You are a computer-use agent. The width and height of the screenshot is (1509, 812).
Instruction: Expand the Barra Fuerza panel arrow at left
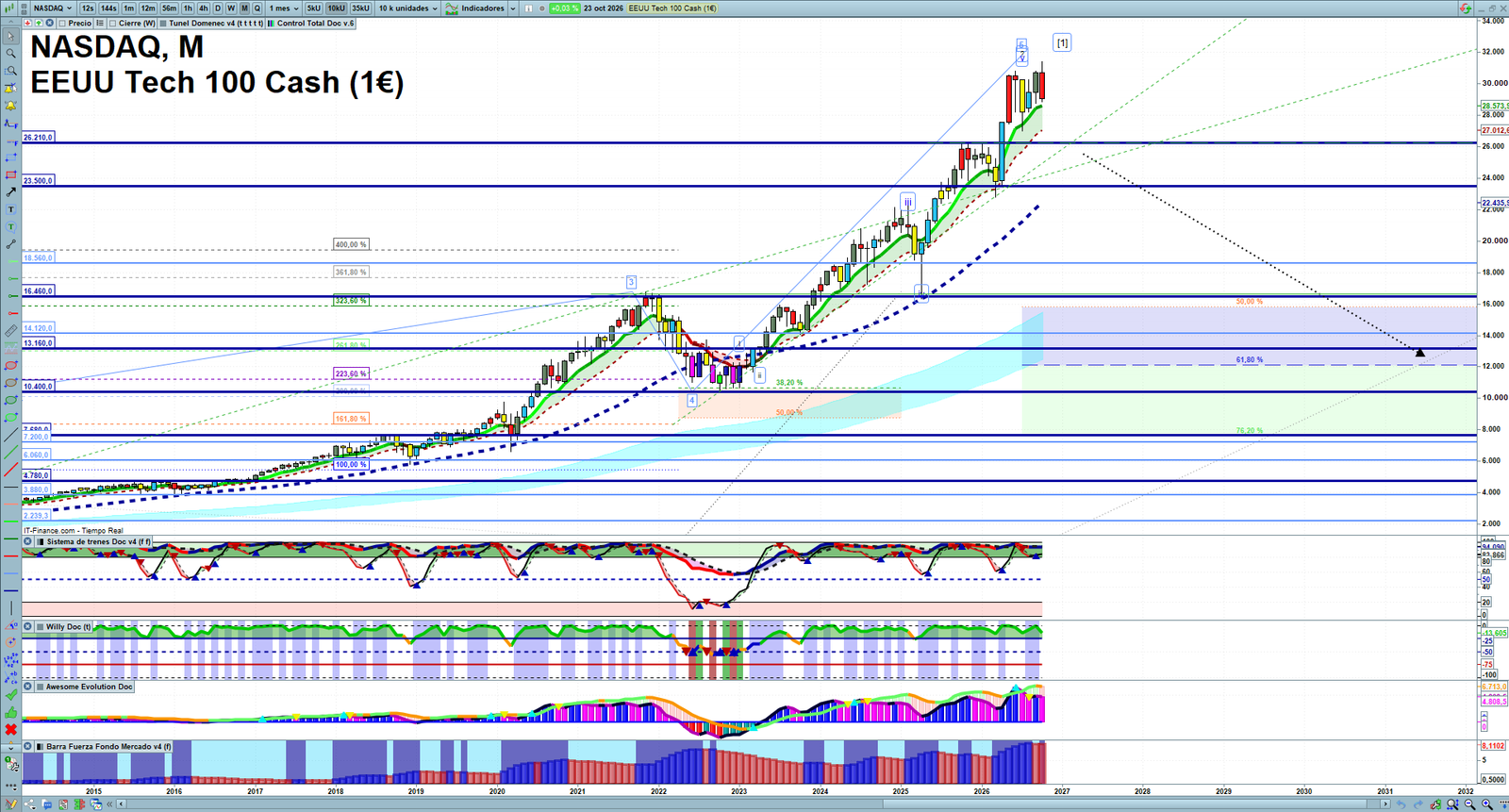click(x=10, y=747)
